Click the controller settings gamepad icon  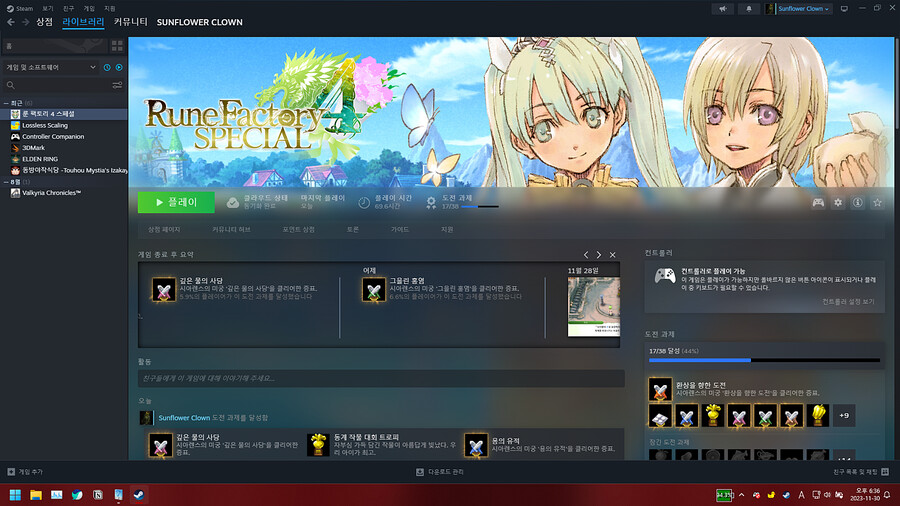pos(818,203)
